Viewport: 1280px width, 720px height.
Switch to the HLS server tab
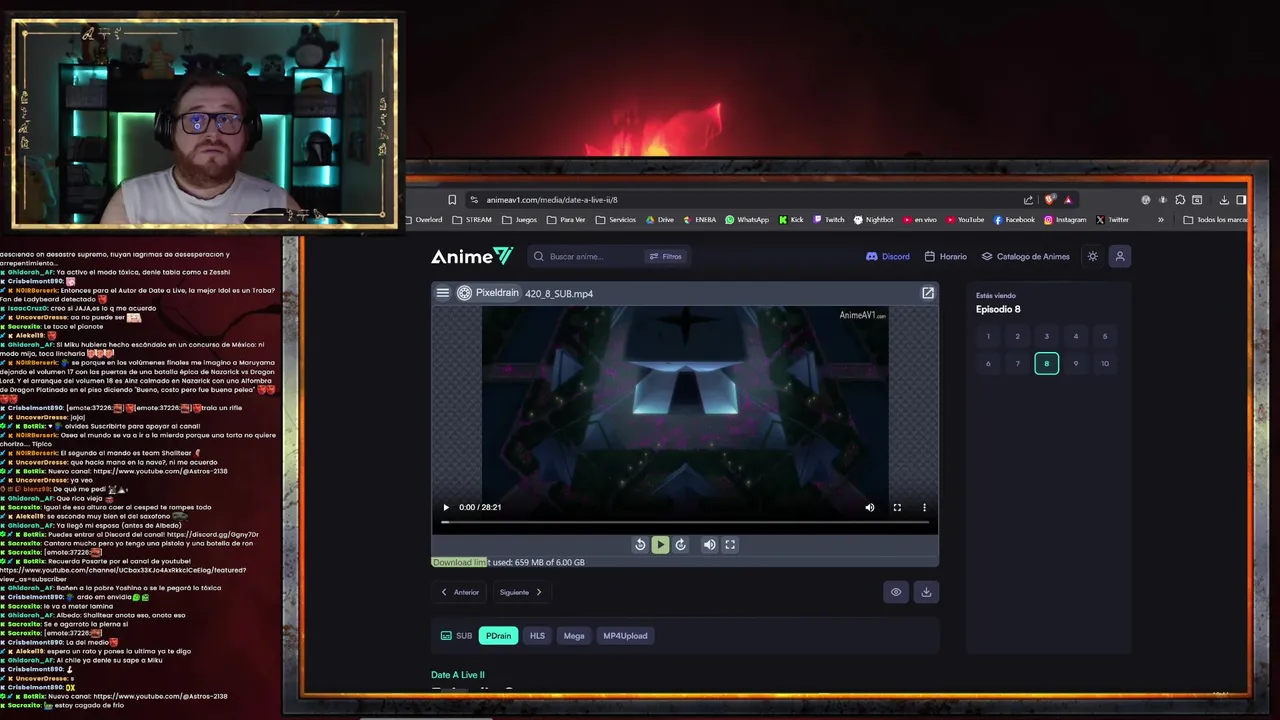537,636
